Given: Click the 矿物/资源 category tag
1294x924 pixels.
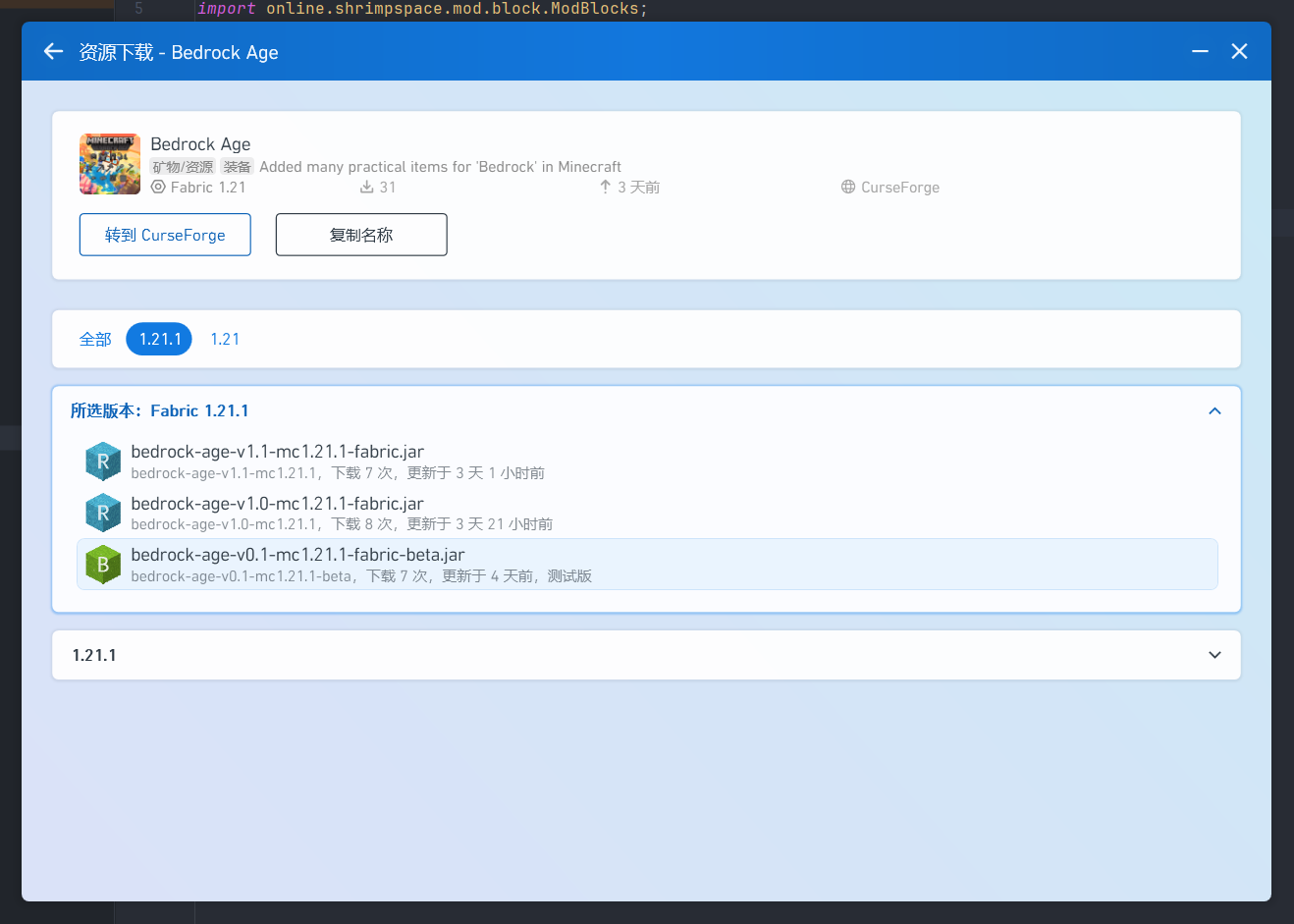Looking at the screenshot, I should (183, 167).
